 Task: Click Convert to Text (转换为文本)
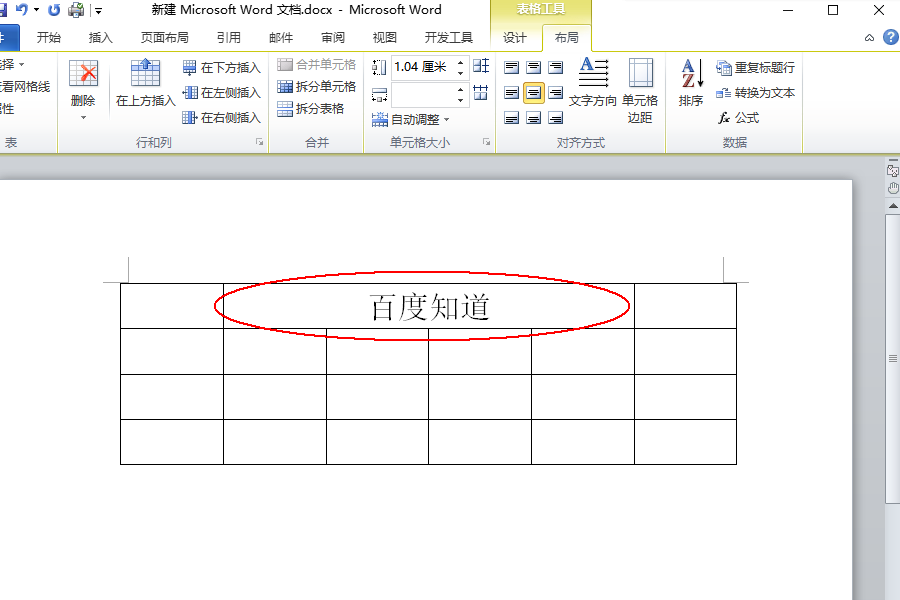coord(755,92)
